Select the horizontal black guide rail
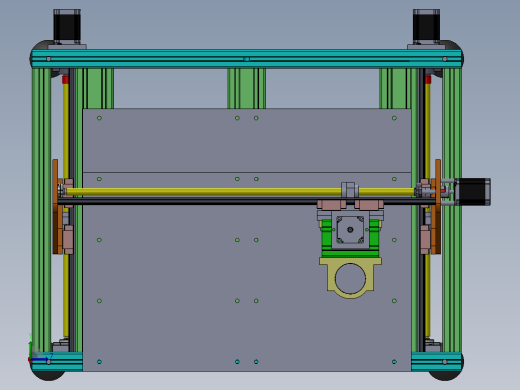Screen dimensions: 520x390 247,201
